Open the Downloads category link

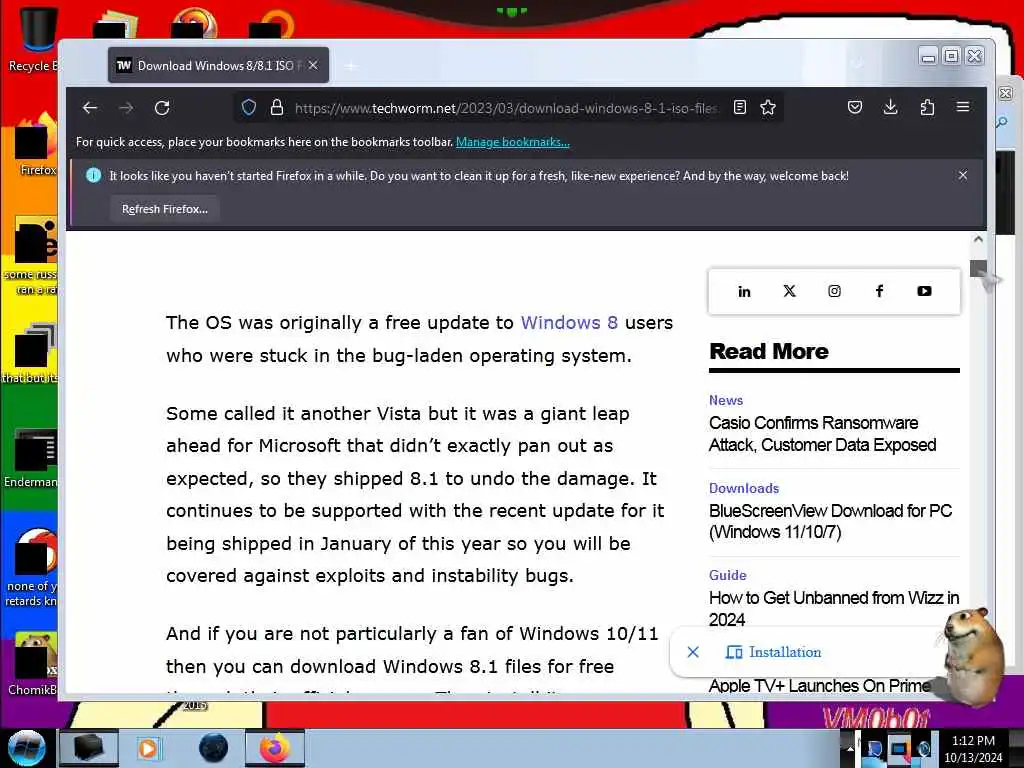pyautogui.click(x=744, y=488)
